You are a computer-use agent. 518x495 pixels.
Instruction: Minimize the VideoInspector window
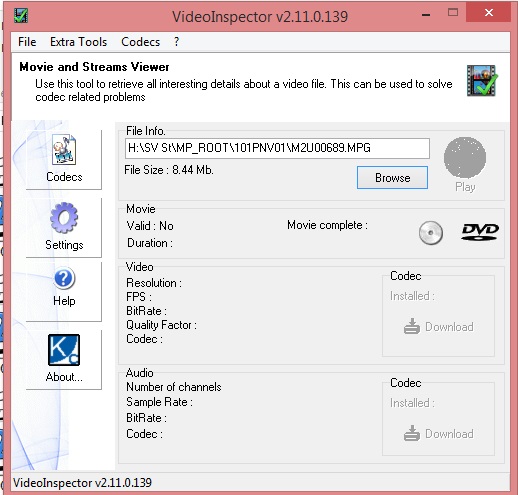[426, 14]
